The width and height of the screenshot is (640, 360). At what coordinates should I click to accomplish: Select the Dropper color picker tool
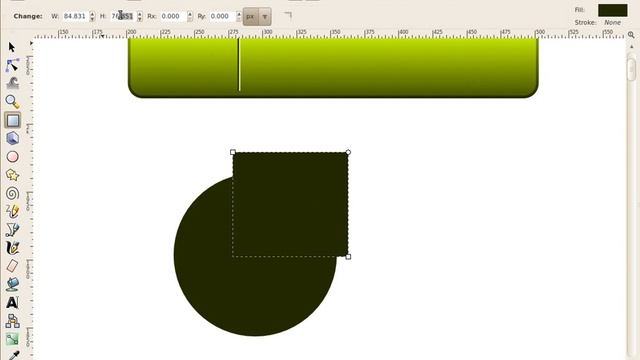tap(13, 355)
